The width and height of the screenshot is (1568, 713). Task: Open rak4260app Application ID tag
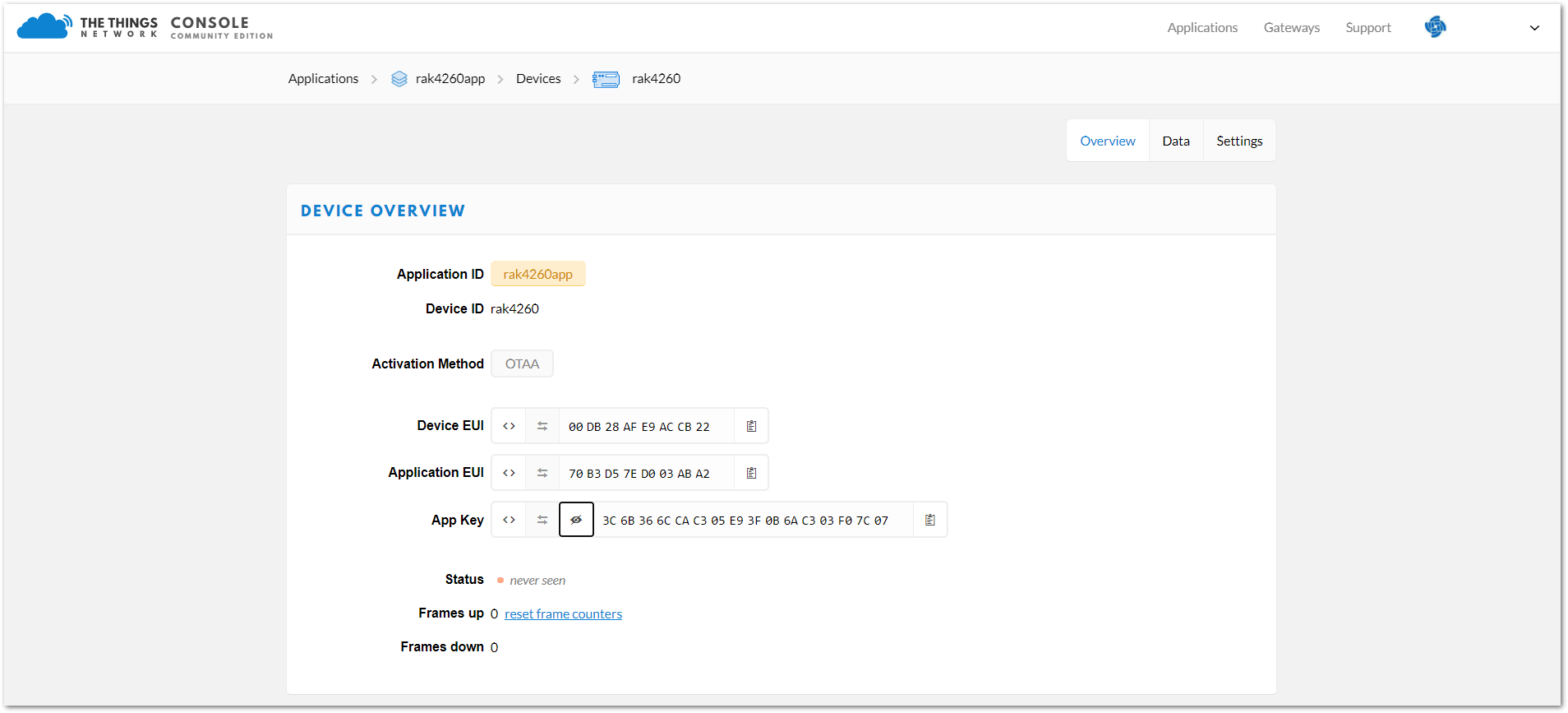[x=538, y=274]
